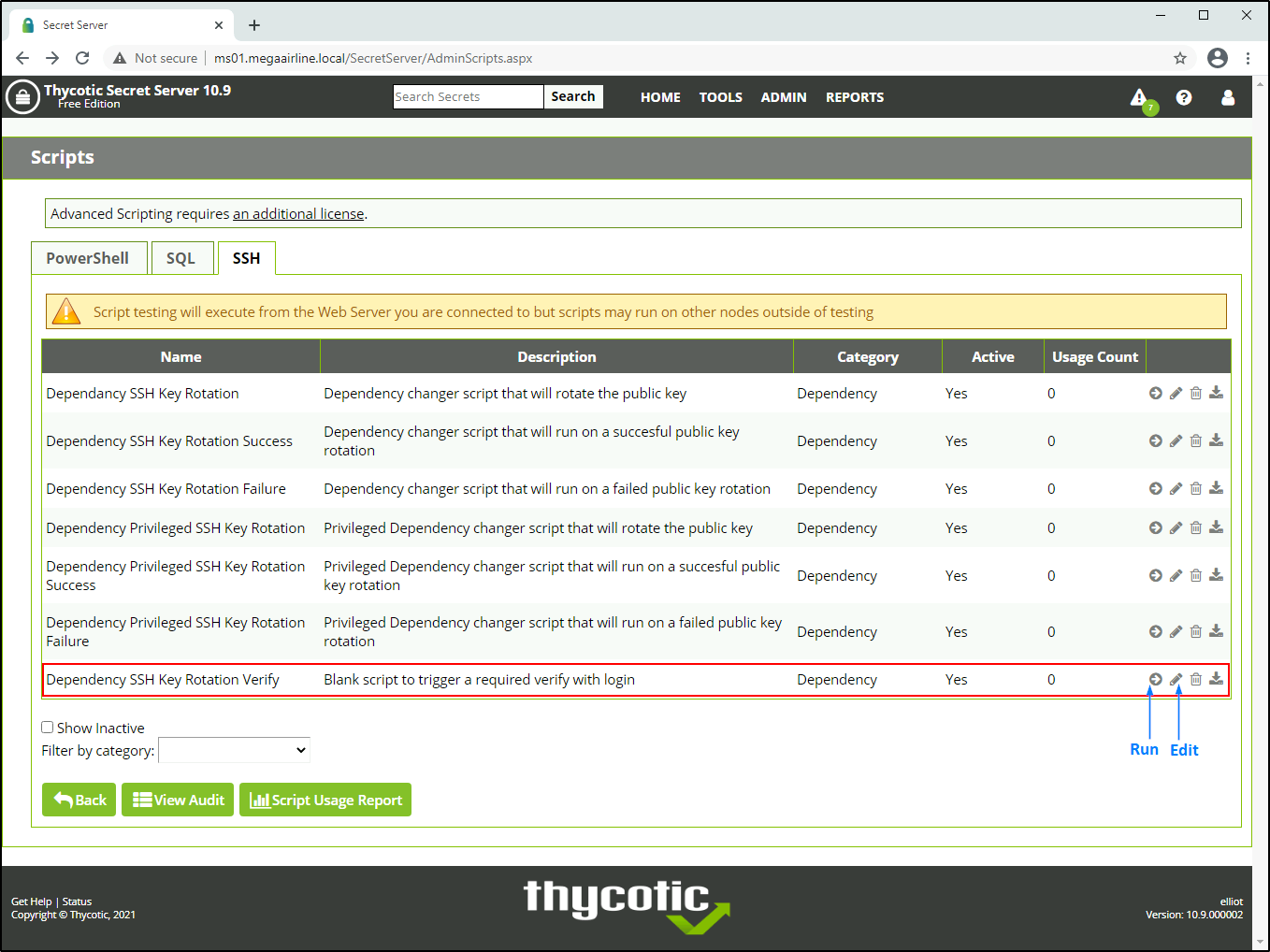Edit the Dependency SSH Key Rotation Verify script

pyautogui.click(x=1176, y=680)
